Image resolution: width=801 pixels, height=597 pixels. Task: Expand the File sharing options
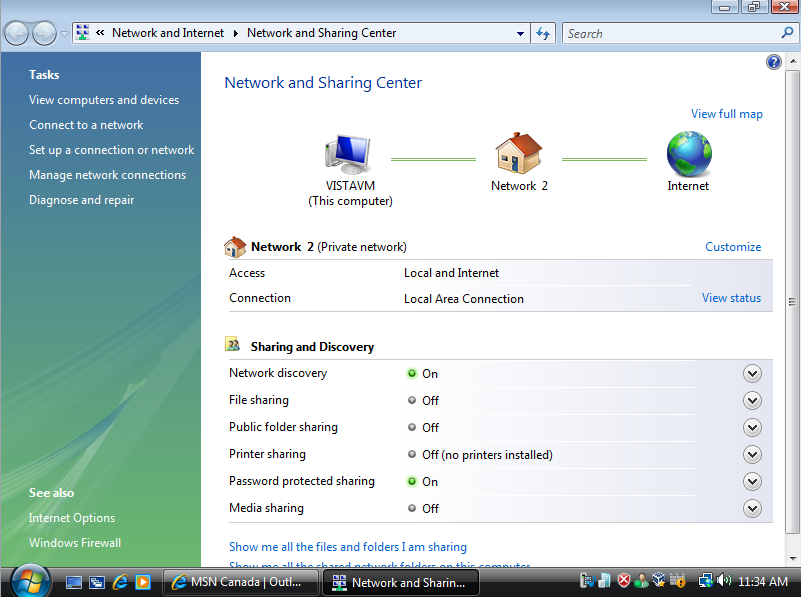tap(753, 401)
